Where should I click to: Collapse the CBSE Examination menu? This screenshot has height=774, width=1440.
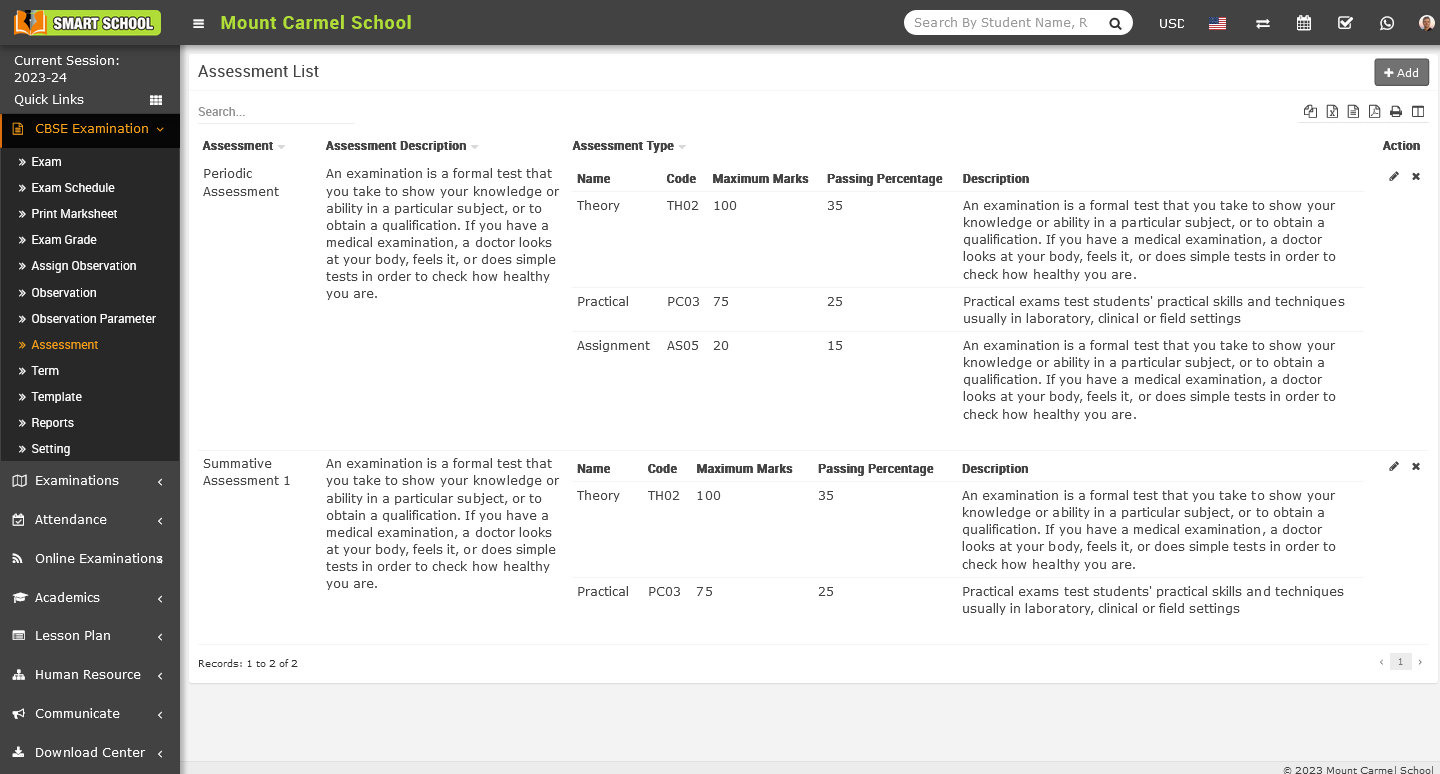[x=88, y=128]
